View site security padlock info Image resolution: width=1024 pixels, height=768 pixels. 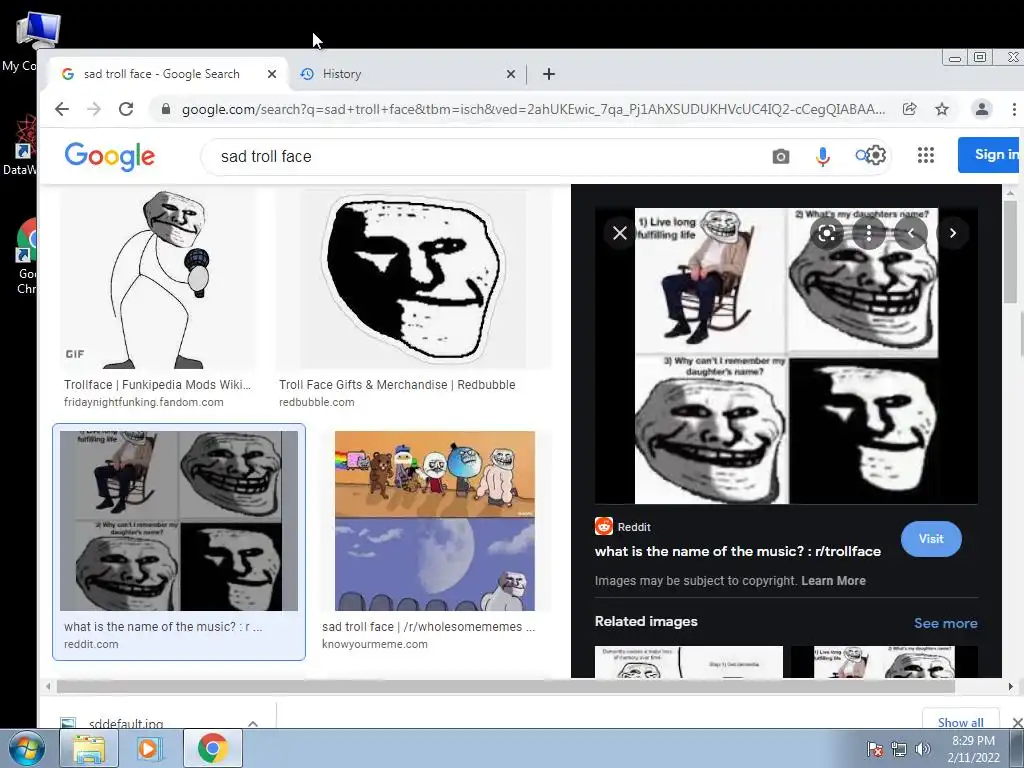tap(166, 109)
